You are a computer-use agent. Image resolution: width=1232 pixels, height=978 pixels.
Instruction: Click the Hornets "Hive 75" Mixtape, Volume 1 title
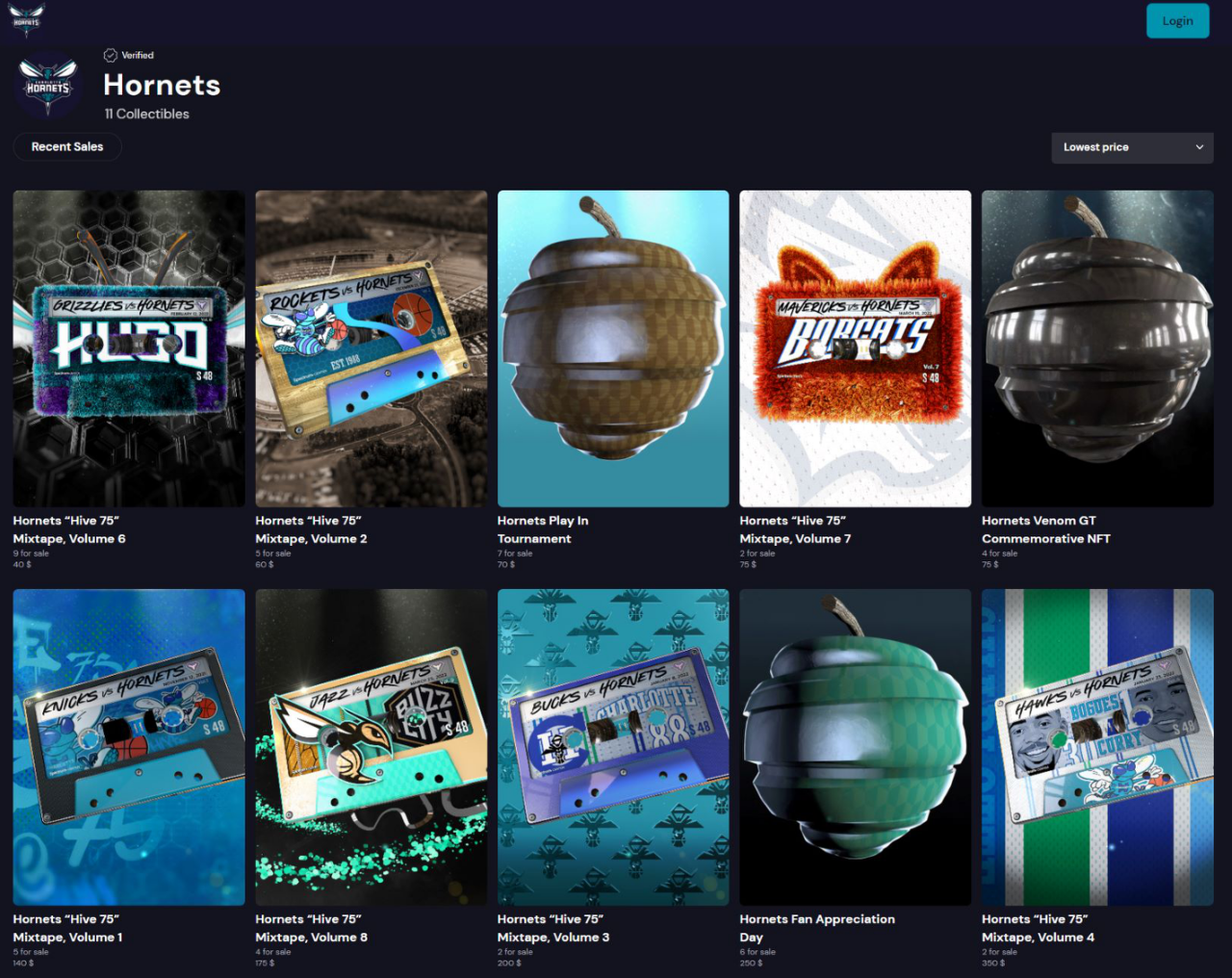(x=67, y=928)
